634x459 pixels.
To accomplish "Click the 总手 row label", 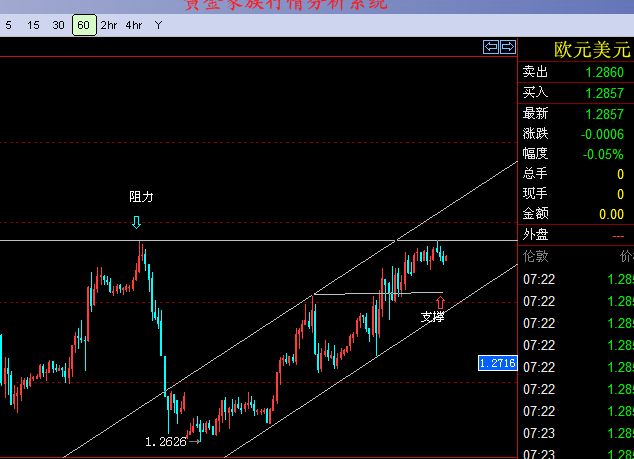I will click(x=535, y=173).
